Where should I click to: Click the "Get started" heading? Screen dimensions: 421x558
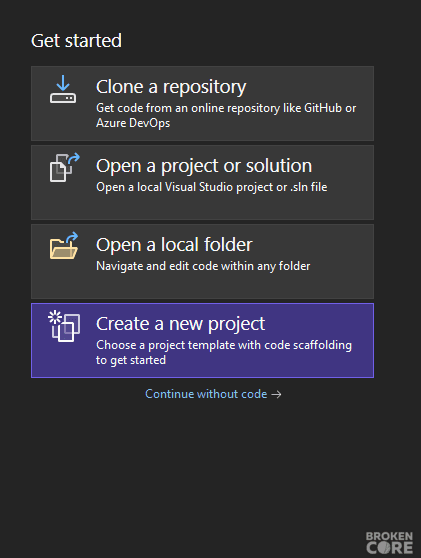76,41
